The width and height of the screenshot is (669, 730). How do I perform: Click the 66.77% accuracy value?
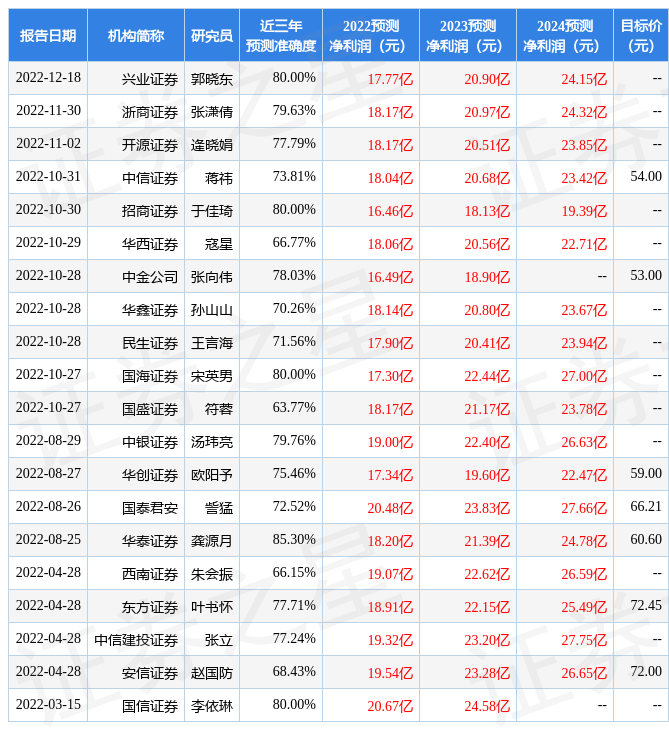[x=294, y=243]
